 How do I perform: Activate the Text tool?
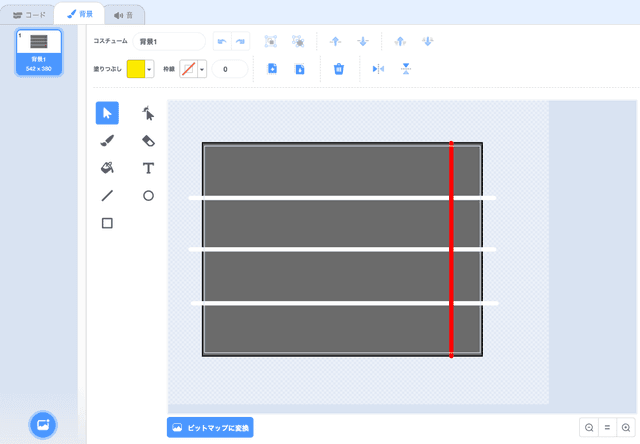point(148,168)
